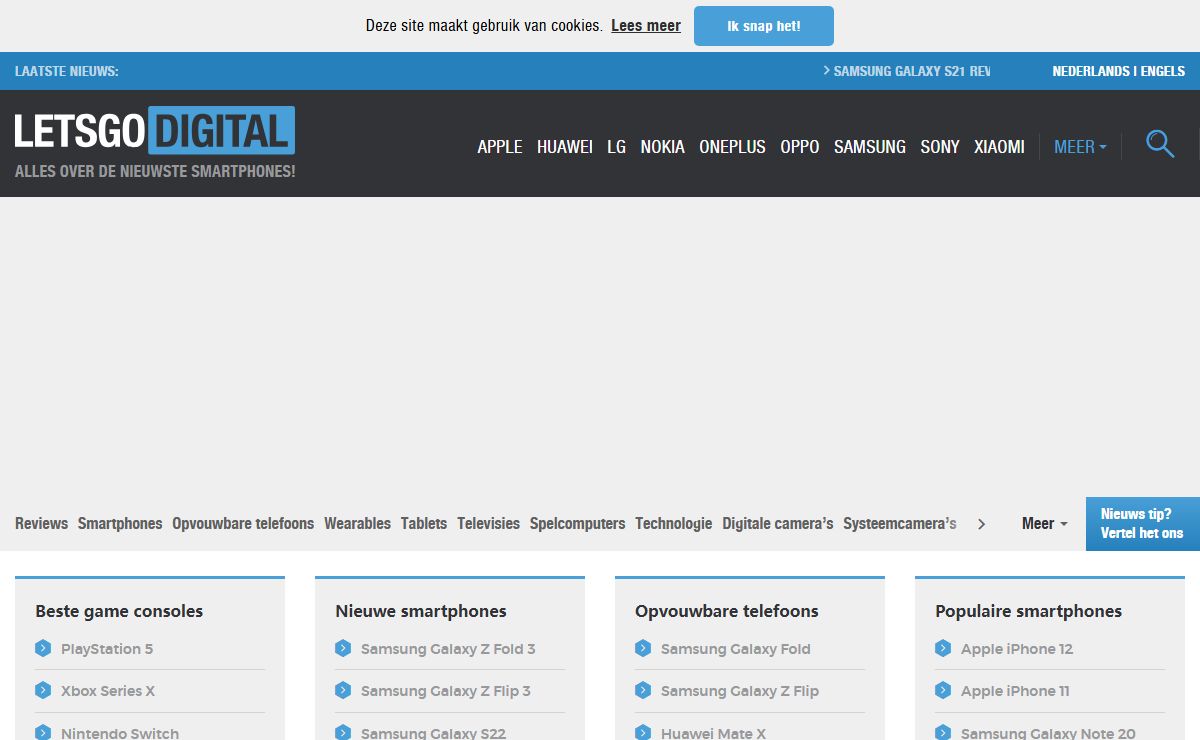Screen dimensions: 1200x740
Task: Open the Tablets category
Action: pos(424,523)
